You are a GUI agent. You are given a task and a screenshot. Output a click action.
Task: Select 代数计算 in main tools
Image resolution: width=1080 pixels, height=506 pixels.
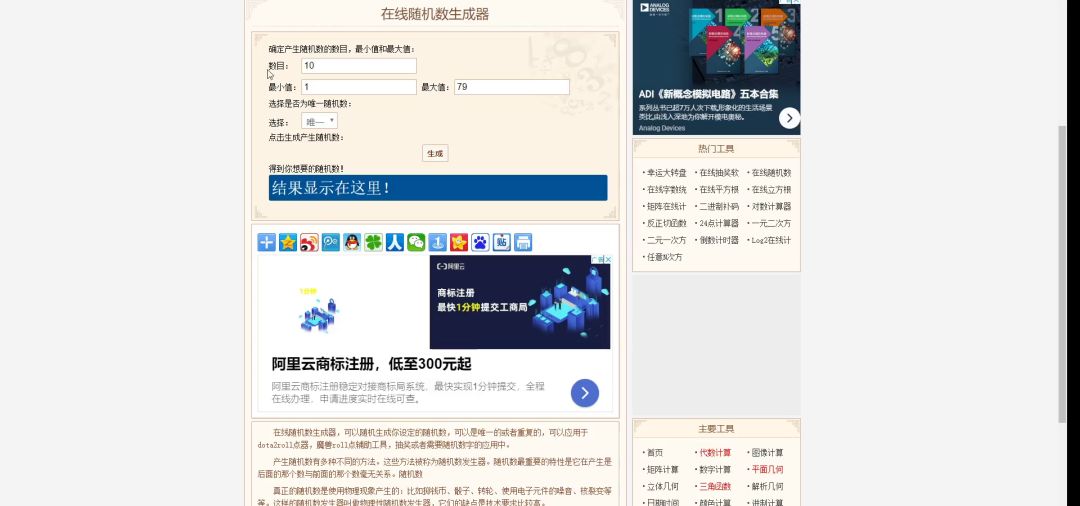coord(715,453)
